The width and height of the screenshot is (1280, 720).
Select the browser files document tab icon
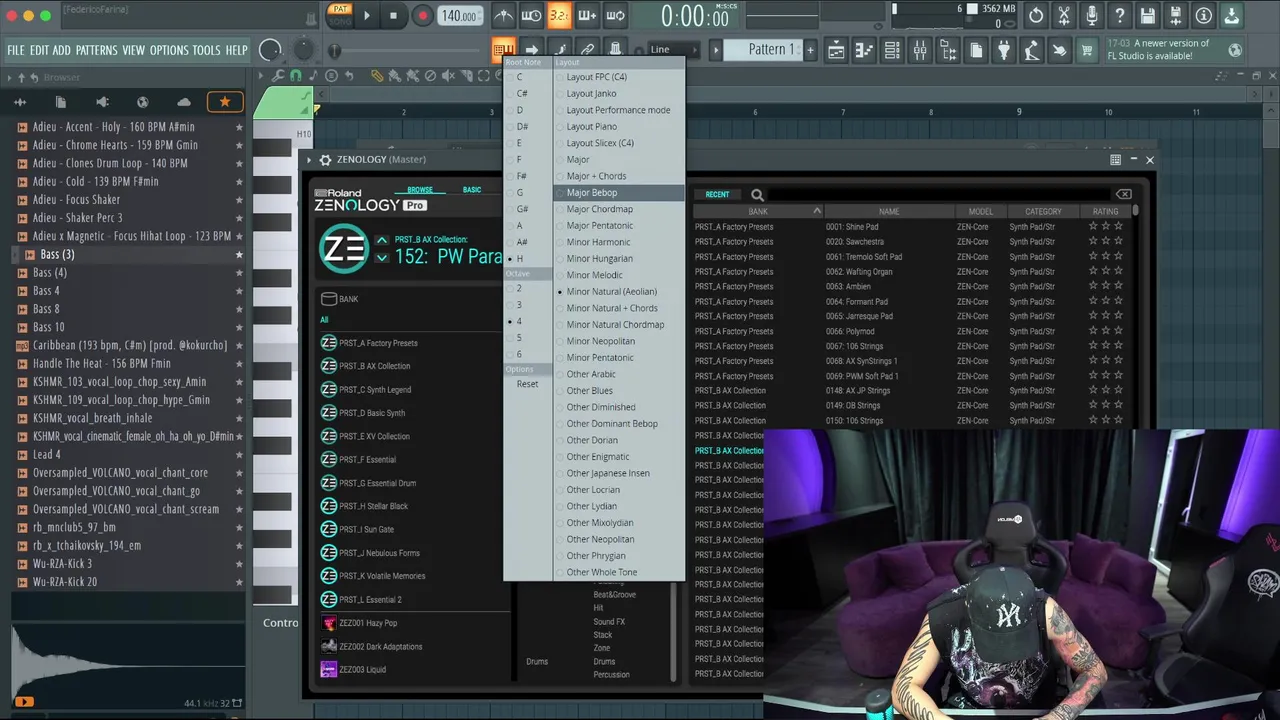pyautogui.click(x=60, y=102)
